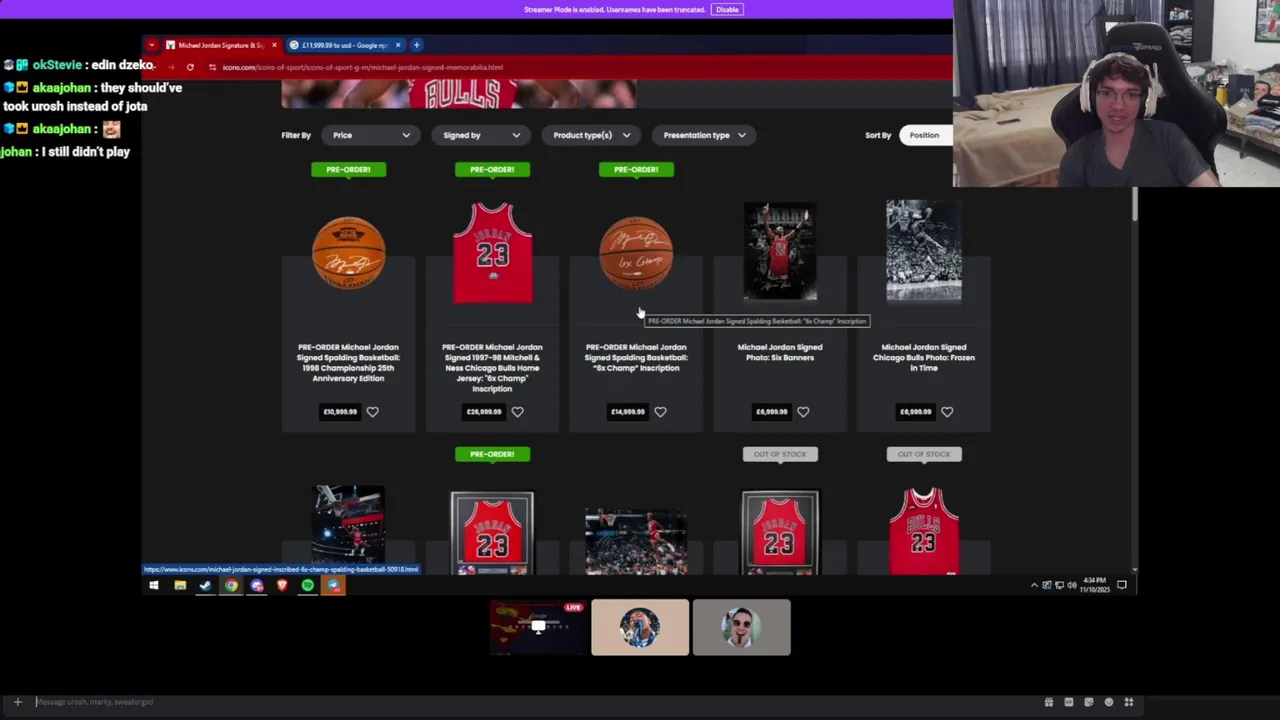The height and width of the screenshot is (720, 1280).
Task: Add 1998 Championship Basketball to wishlist heart
Action: (x=372, y=412)
